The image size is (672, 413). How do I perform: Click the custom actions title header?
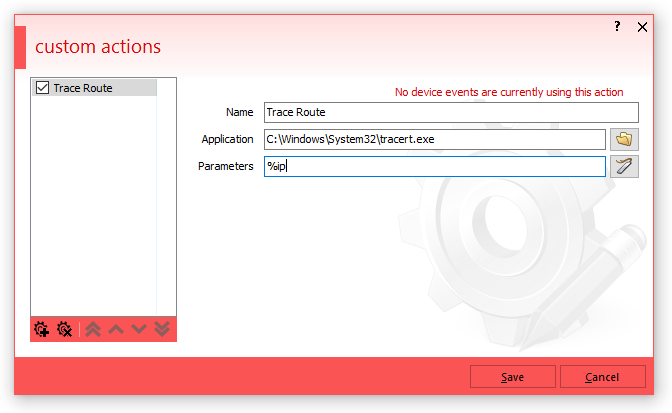[x=98, y=47]
